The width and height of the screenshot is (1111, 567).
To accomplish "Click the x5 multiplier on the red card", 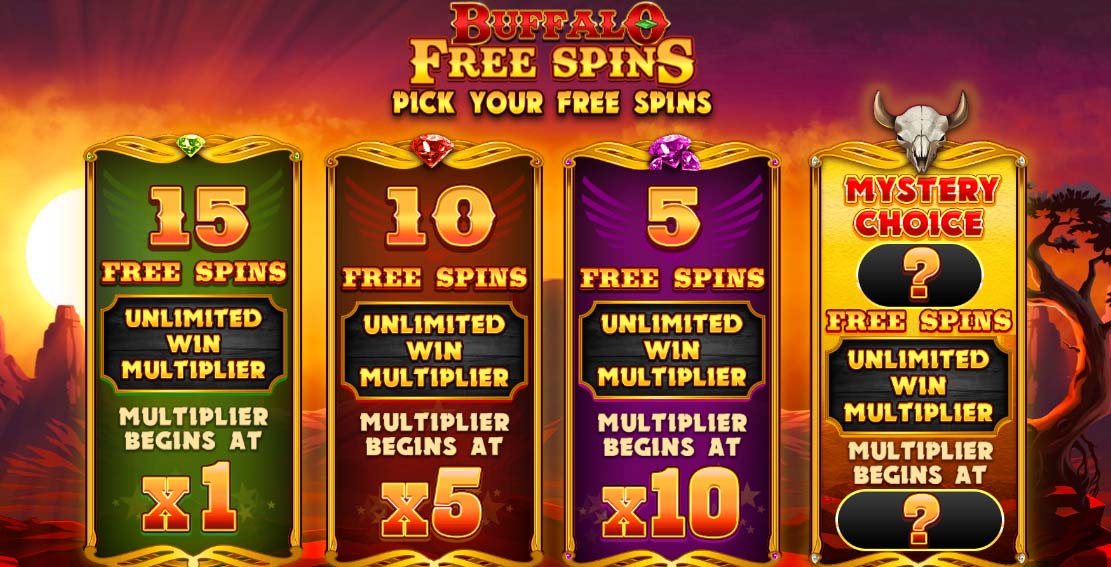I will point(432,503).
